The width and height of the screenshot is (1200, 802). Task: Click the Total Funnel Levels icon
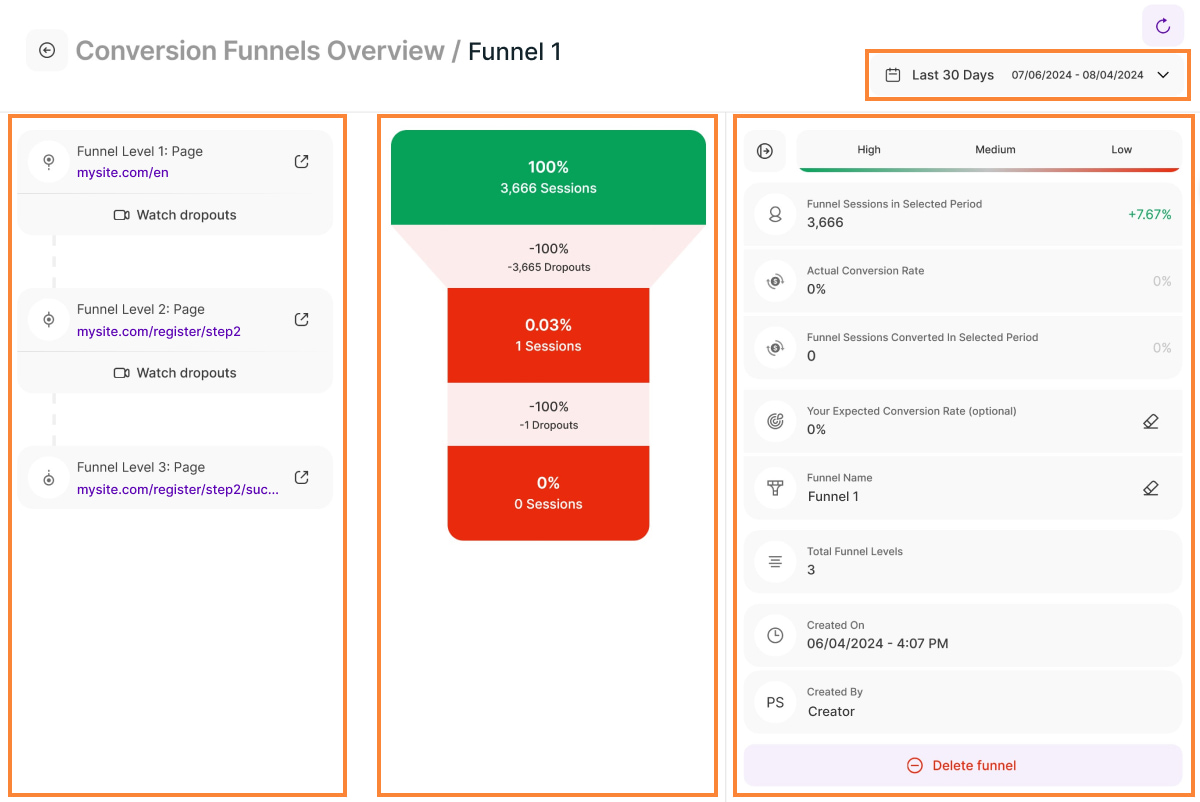(775, 562)
